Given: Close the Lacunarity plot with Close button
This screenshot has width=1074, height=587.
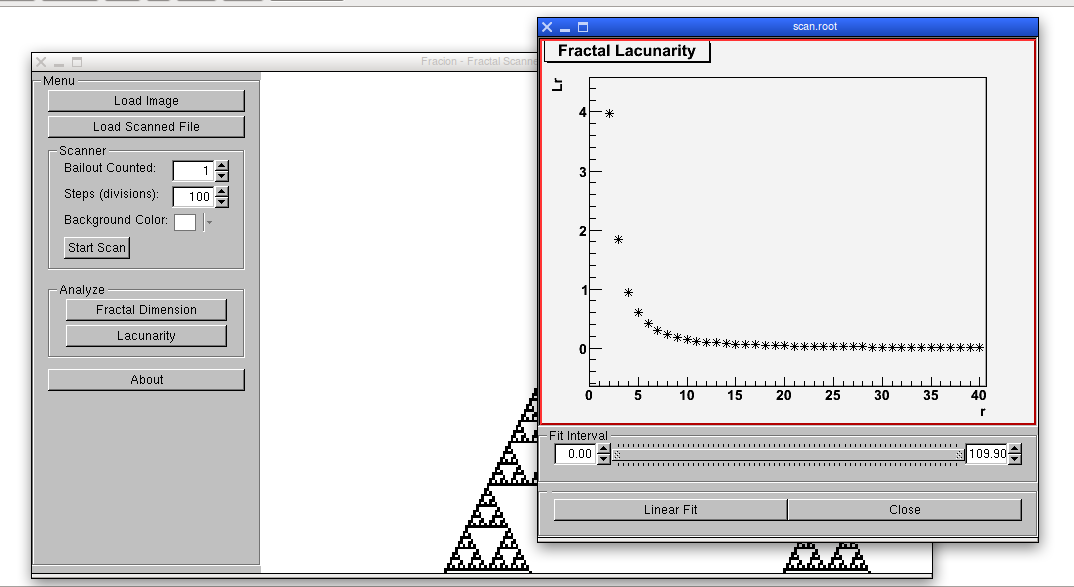Looking at the screenshot, I should pos(904,510).
